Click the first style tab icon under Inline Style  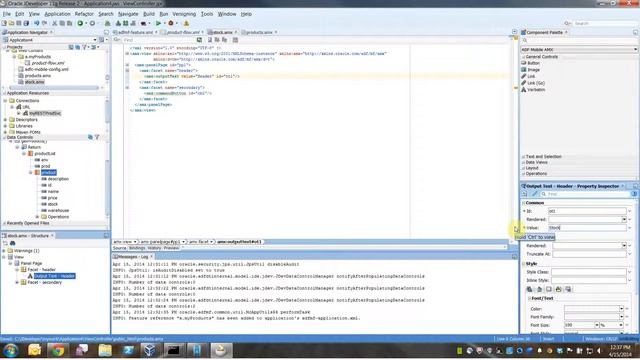click(529, 289)
